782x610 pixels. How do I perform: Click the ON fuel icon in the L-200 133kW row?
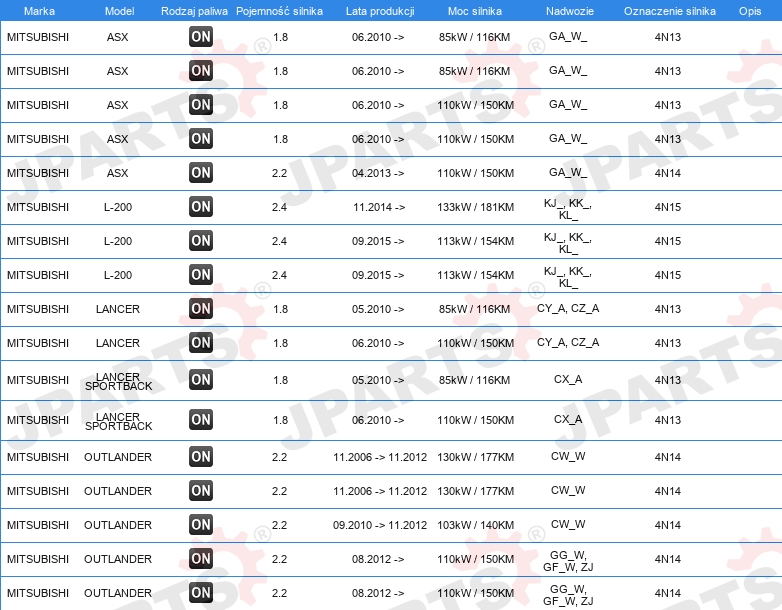click(201, 206)
